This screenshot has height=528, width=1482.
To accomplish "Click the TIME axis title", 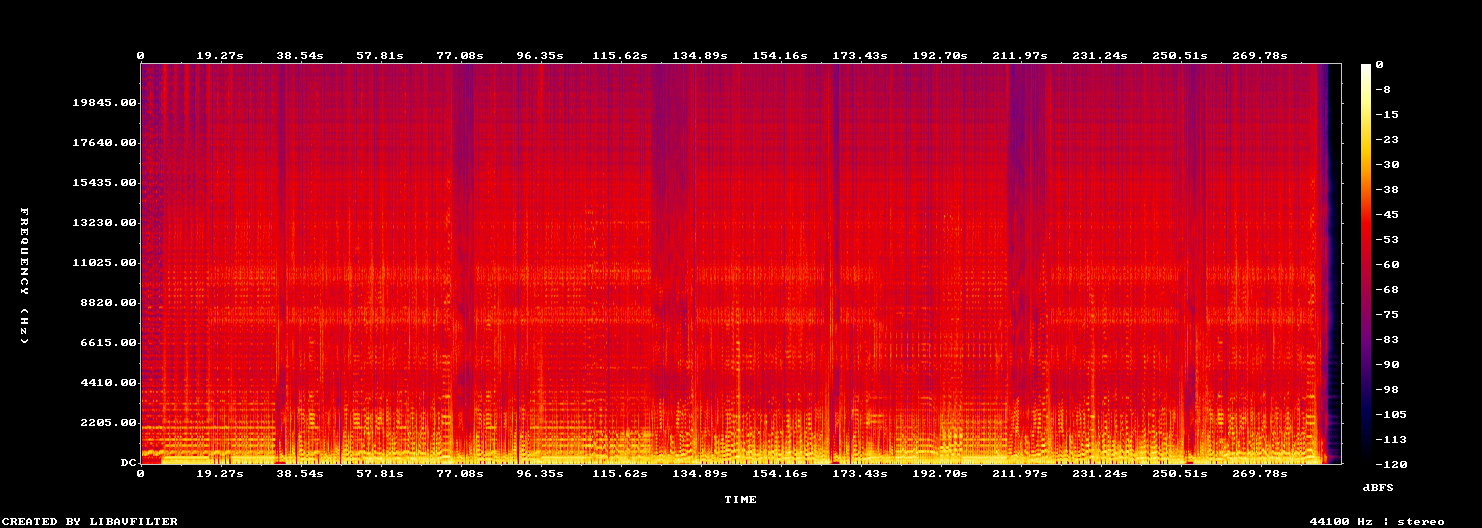I will [x=740, y=499].
